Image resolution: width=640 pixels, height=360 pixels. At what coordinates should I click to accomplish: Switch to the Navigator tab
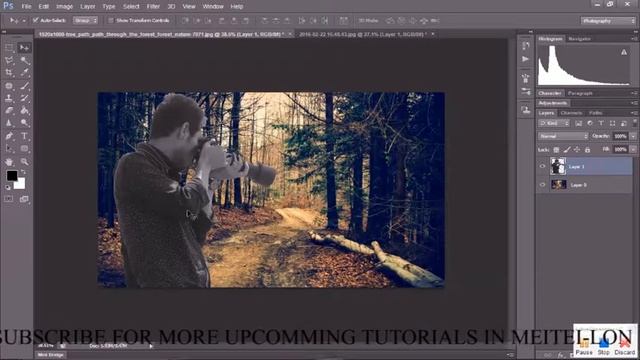click(x=580, y=39)
